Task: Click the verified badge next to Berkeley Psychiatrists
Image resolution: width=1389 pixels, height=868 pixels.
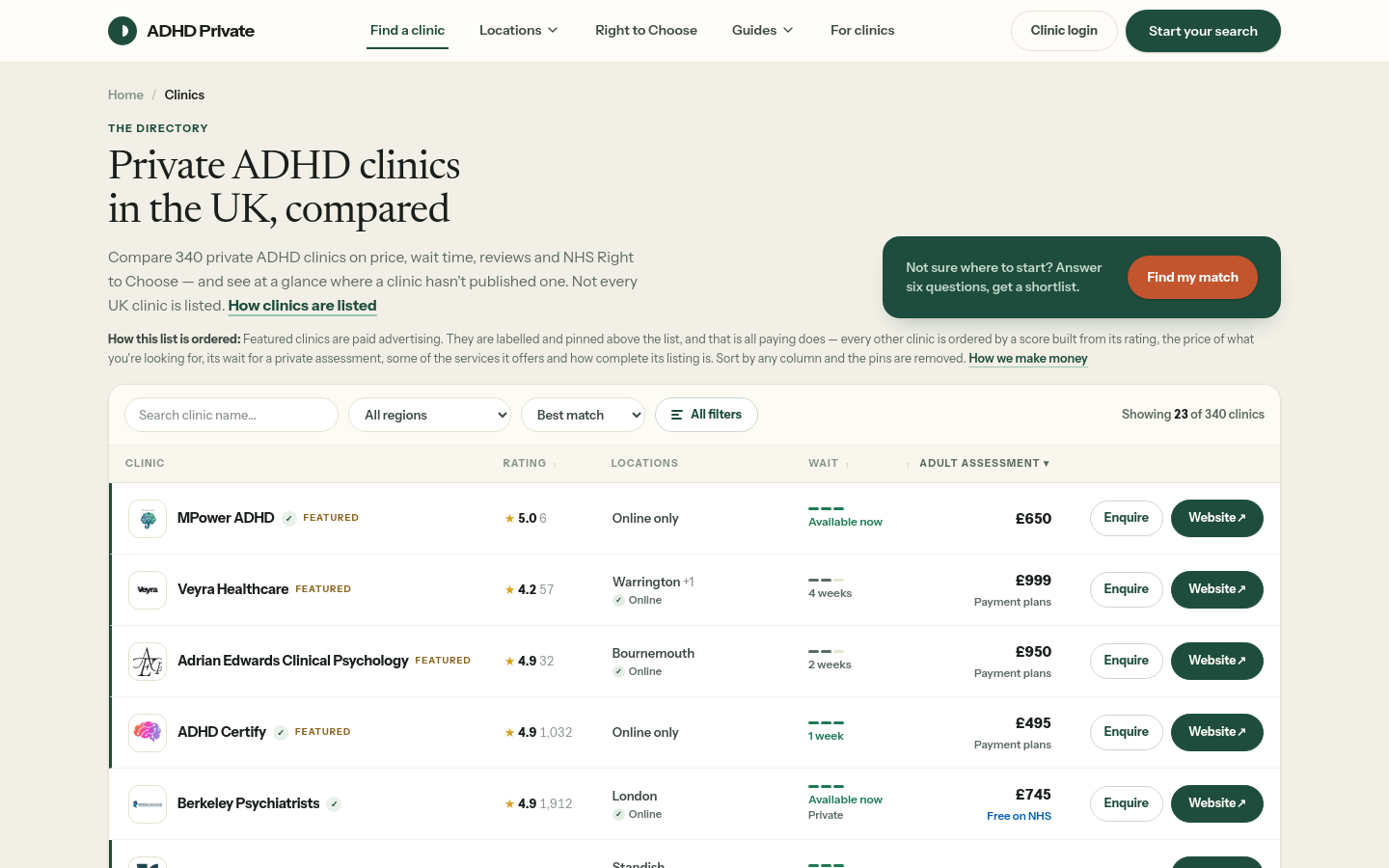Action: coord(334,804)
